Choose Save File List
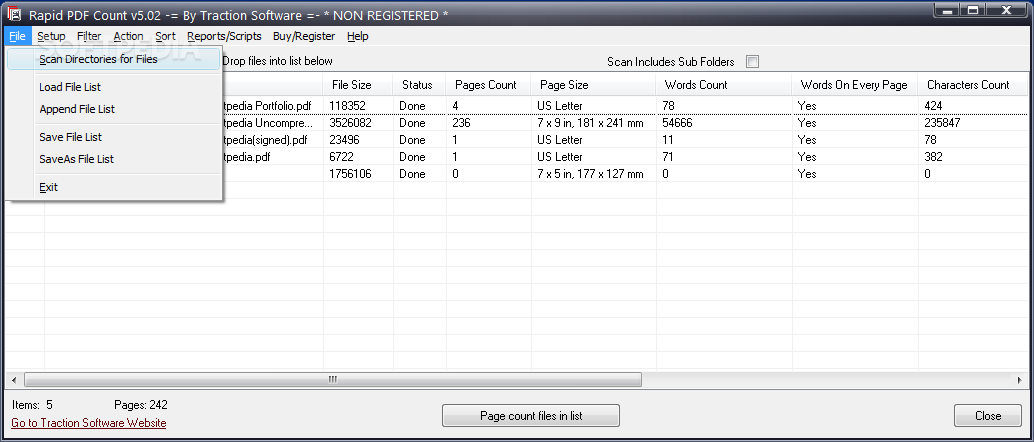This screenshot has height=442, width=1034. click(113, 137)
